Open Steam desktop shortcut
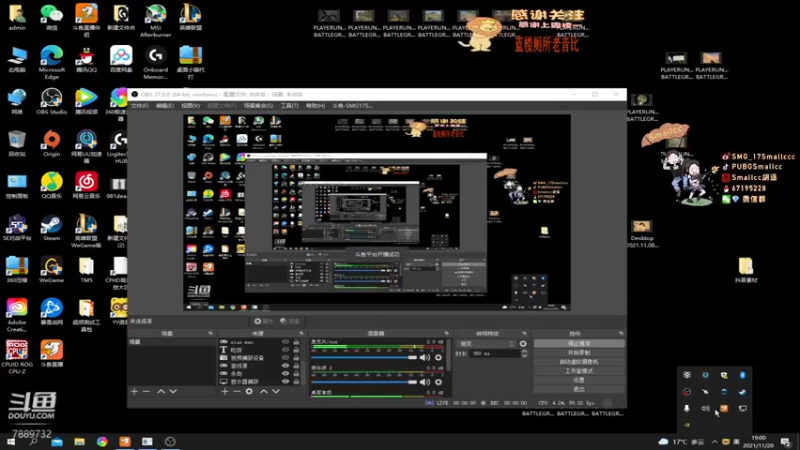This screenshot has height=450, width=800. pos(52,228)
